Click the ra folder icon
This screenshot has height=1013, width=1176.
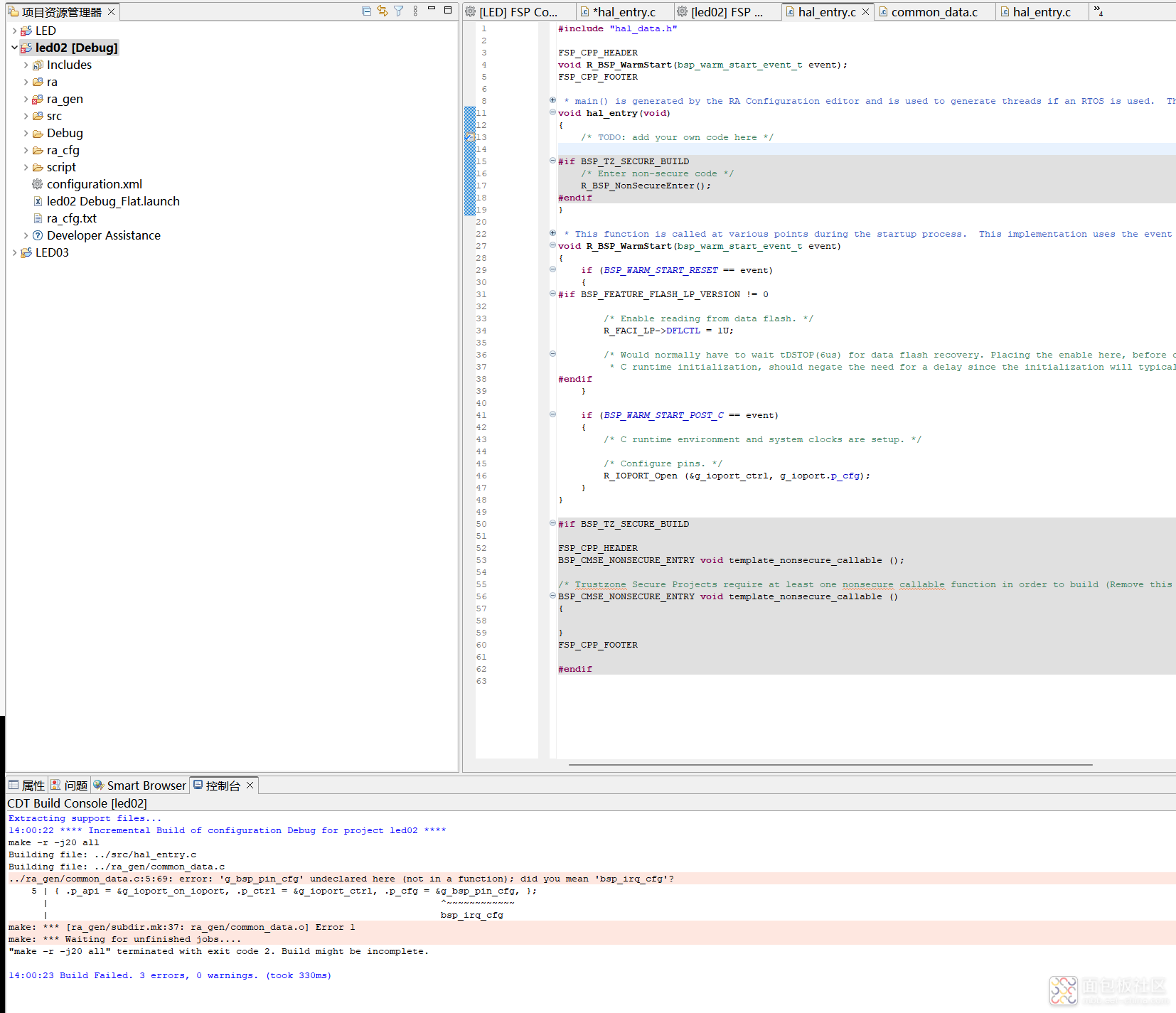tap(38, 82)
